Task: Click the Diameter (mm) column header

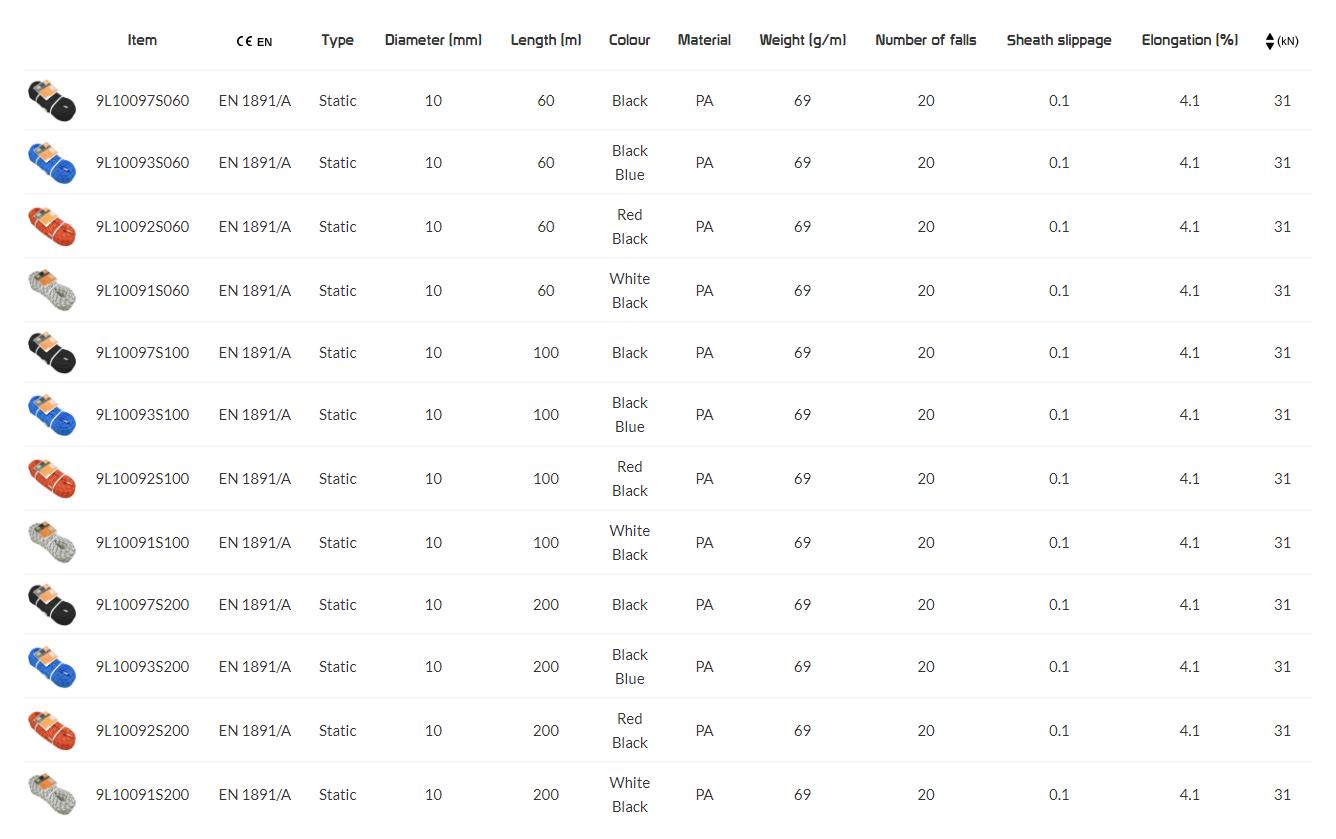Action: pos(433,40)
